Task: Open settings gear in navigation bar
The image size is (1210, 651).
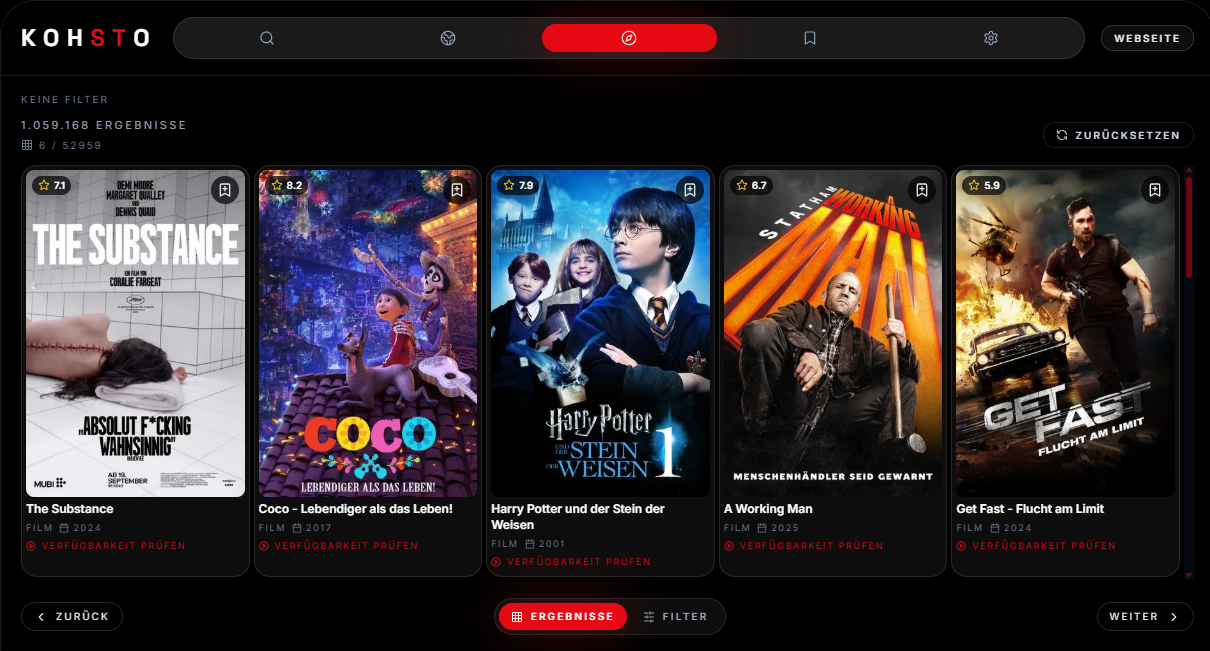Action: (991, 38)
